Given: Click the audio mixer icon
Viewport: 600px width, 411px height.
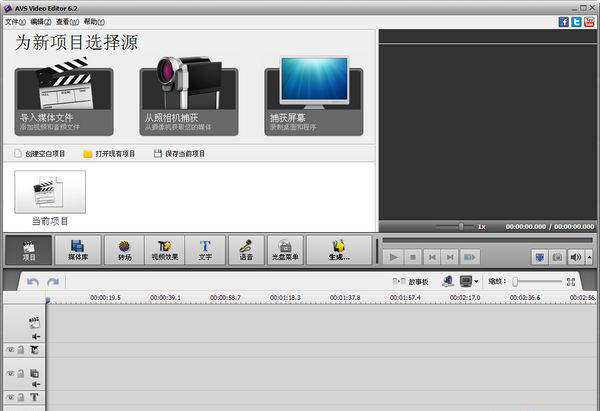Looking at the screenshot, I should tap(448, 281).
